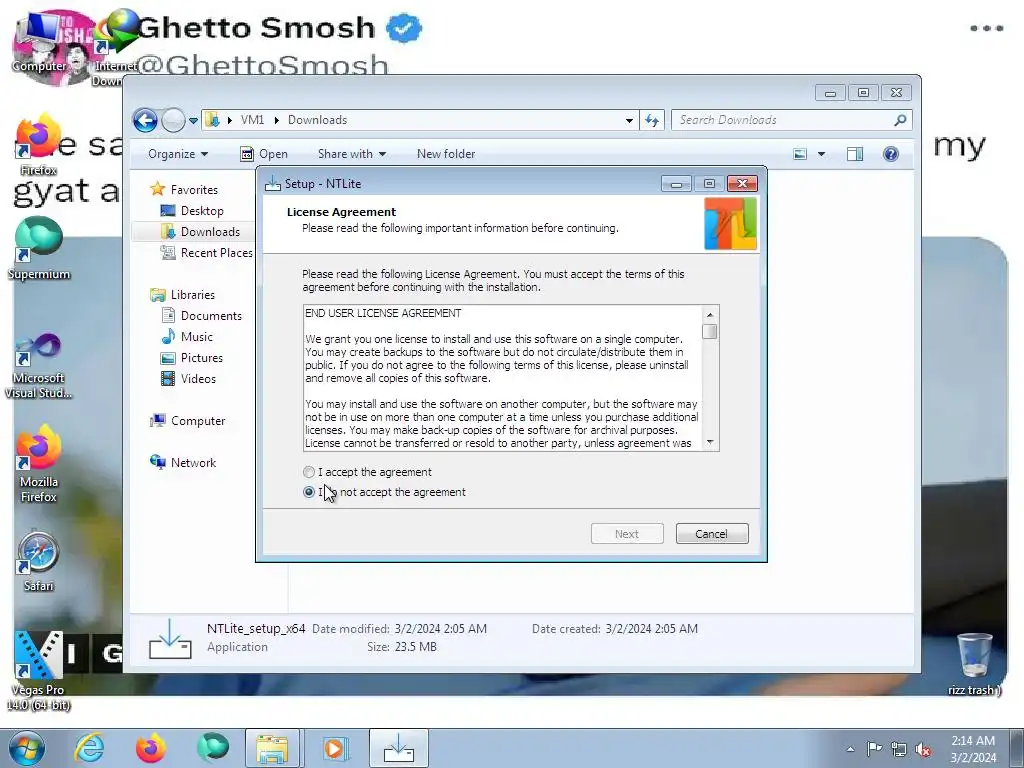The image size is (1024, 768).
Task: Click the search magnifier icon in Explorer
Action: (901, 120)
